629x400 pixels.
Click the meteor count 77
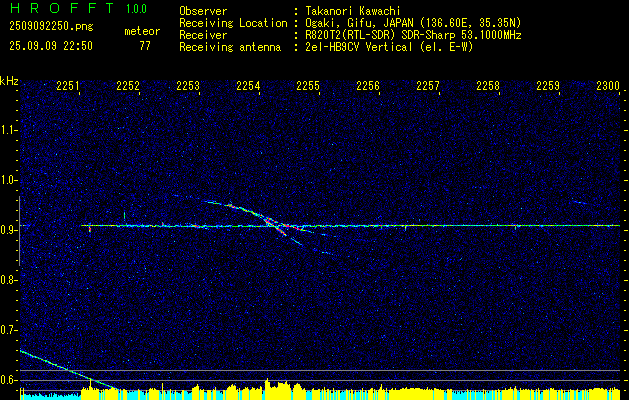[x=145, y=46]
